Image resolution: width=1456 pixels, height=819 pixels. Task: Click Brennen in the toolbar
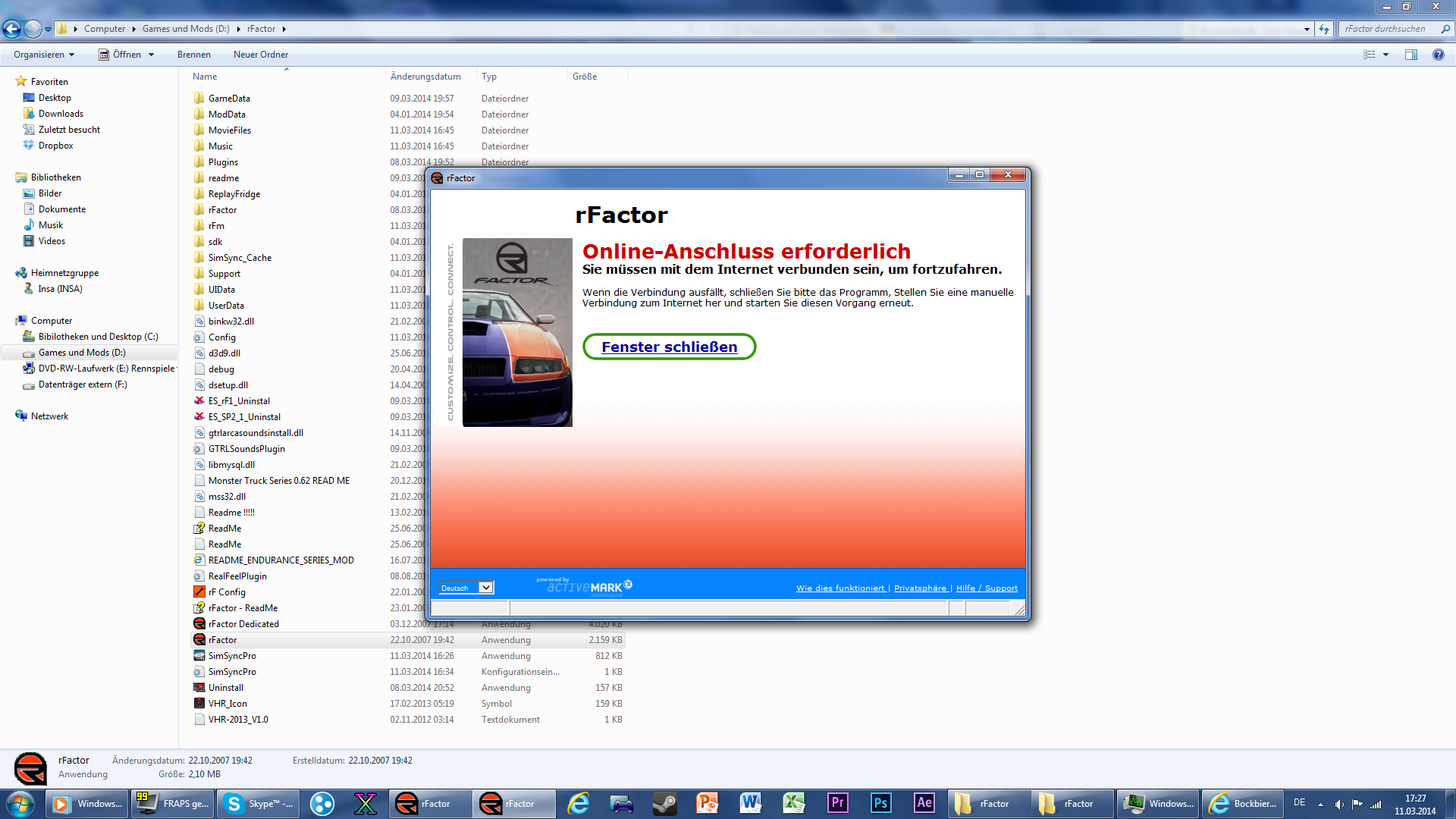(x=194, y=55)
